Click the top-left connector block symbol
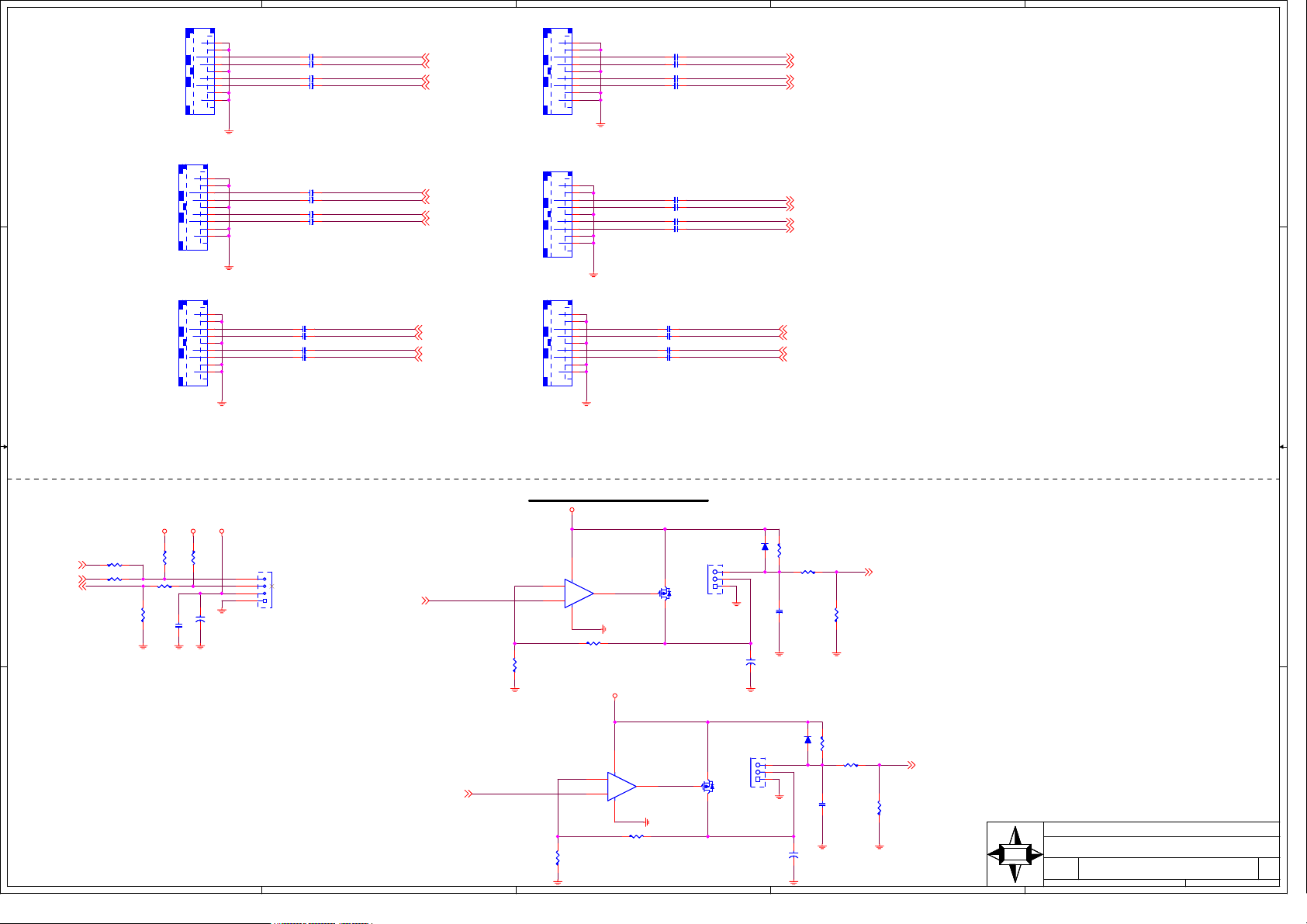This screenshot has width=1307, height=924. click(200, 71)
